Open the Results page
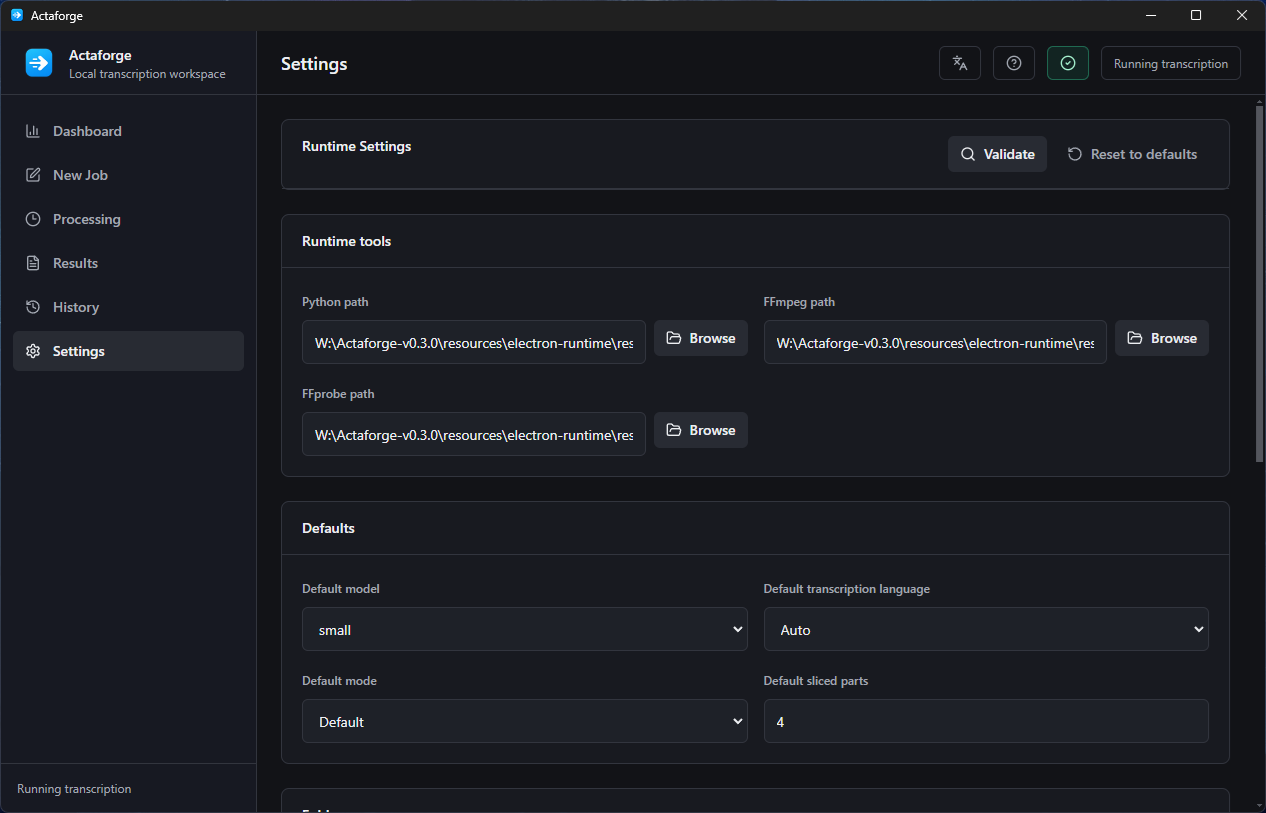The width and height of the screenshot is (1266, 813). [128, 263]
